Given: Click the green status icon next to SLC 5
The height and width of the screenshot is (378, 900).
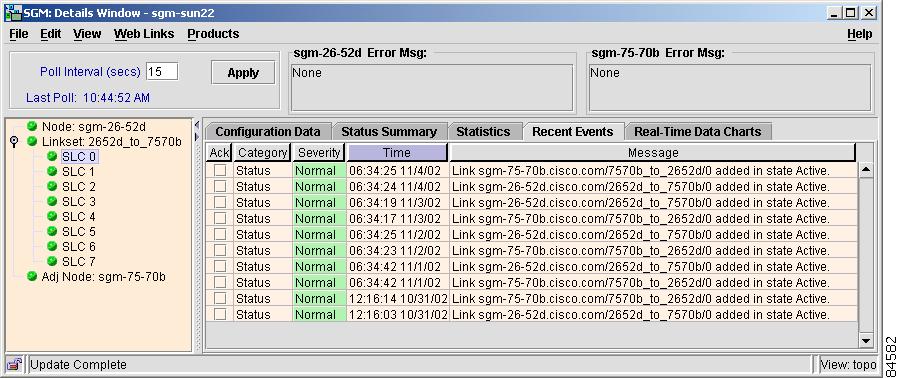Looking at the screenshot, I should click(x=52, y=231).
